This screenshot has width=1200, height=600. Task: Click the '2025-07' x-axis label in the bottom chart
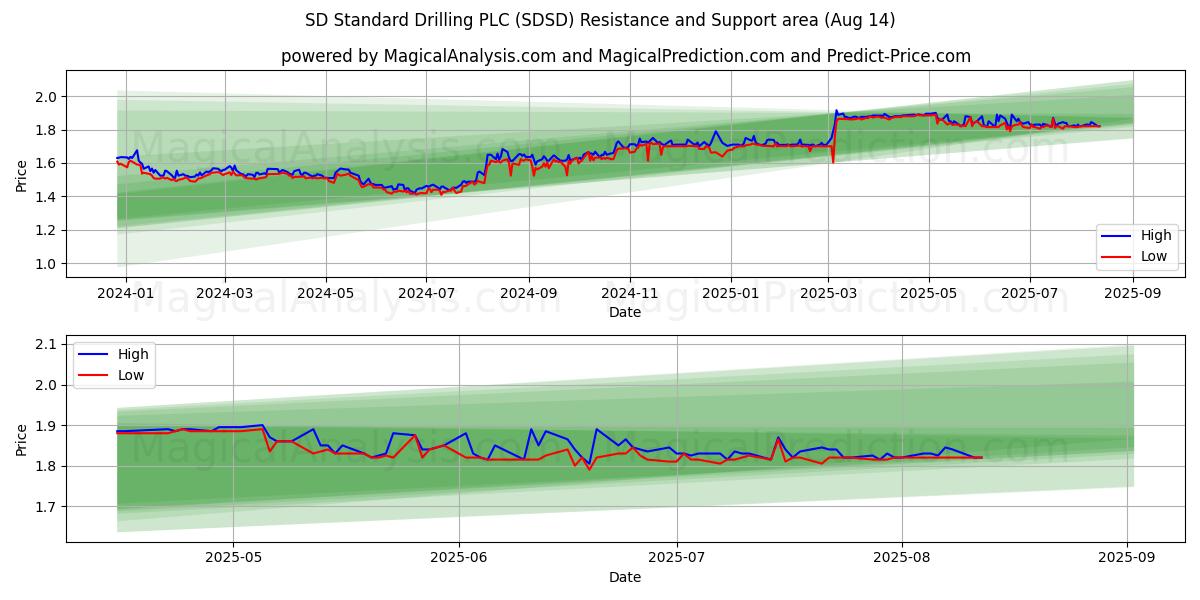677,559
